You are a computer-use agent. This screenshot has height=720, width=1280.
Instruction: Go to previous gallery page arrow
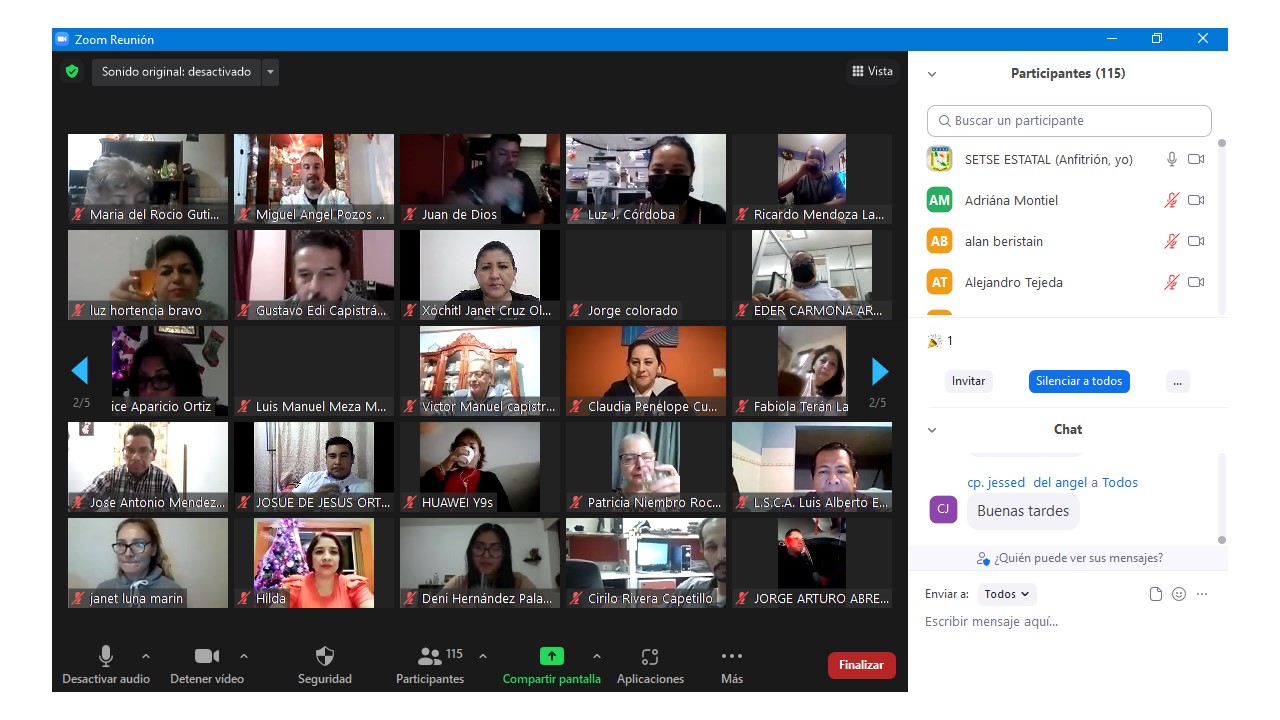coord(80,371)
